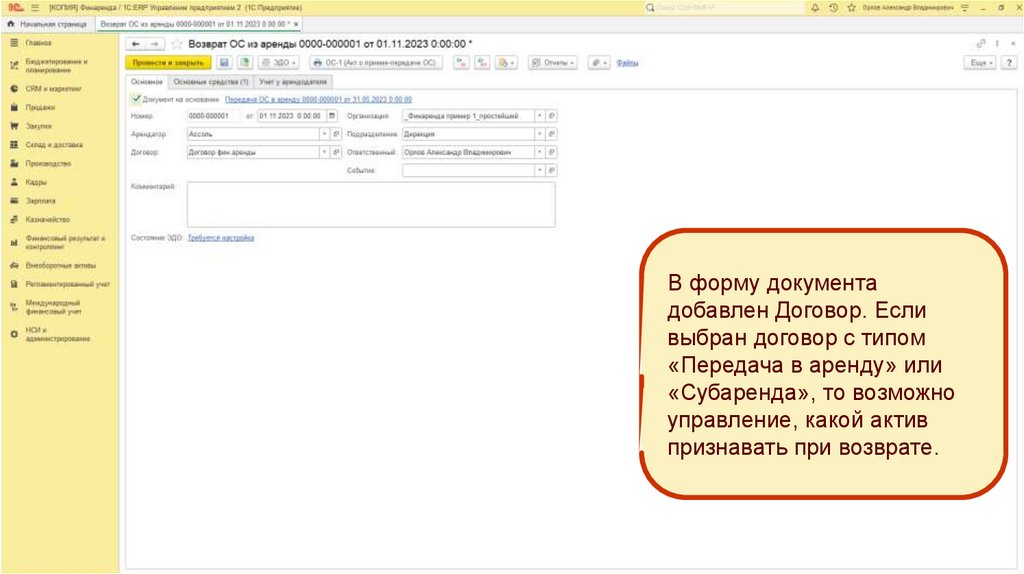Switch to 'Основные средства (1)' tab

(210, 81)
